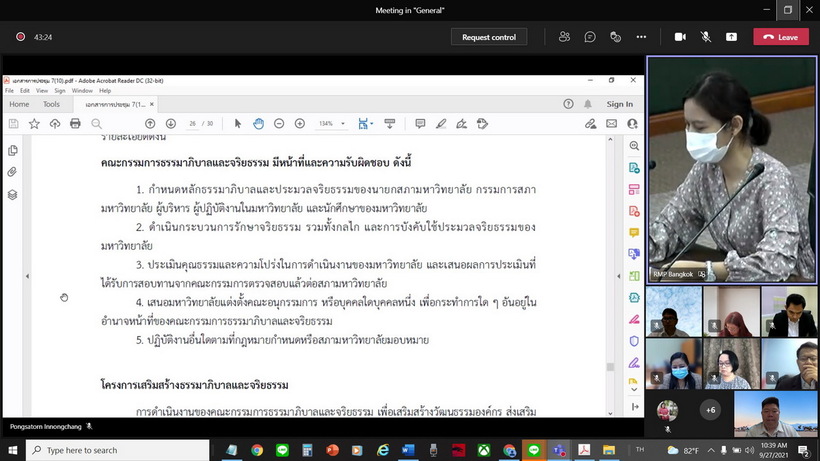Activate the hand pan tool
Screen dimensions: 820x461
pyautogui.click(x=258, y=124)
